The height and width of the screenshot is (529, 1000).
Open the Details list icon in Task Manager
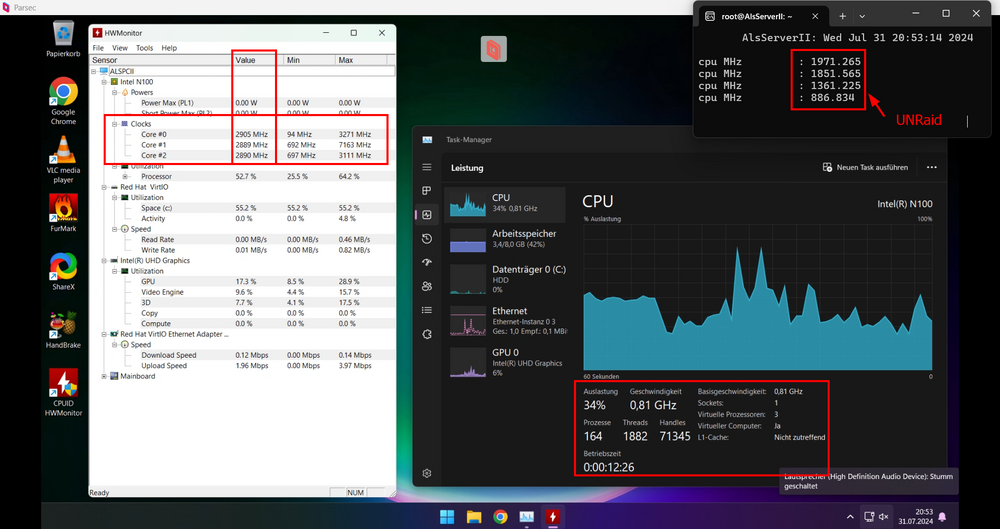click(427, 310)
